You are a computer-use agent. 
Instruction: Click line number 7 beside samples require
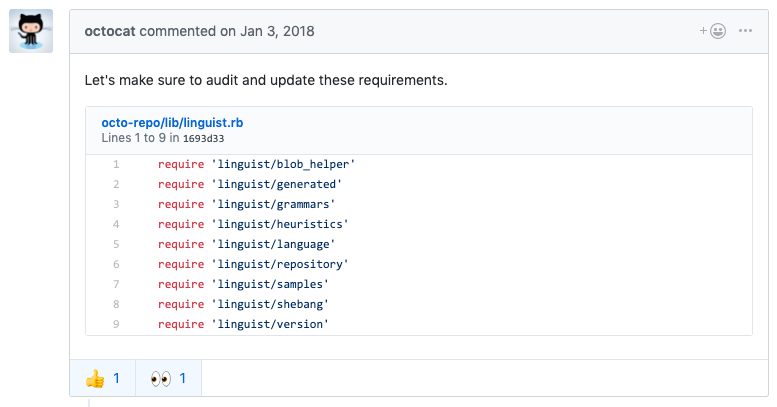tap(116, 284)
